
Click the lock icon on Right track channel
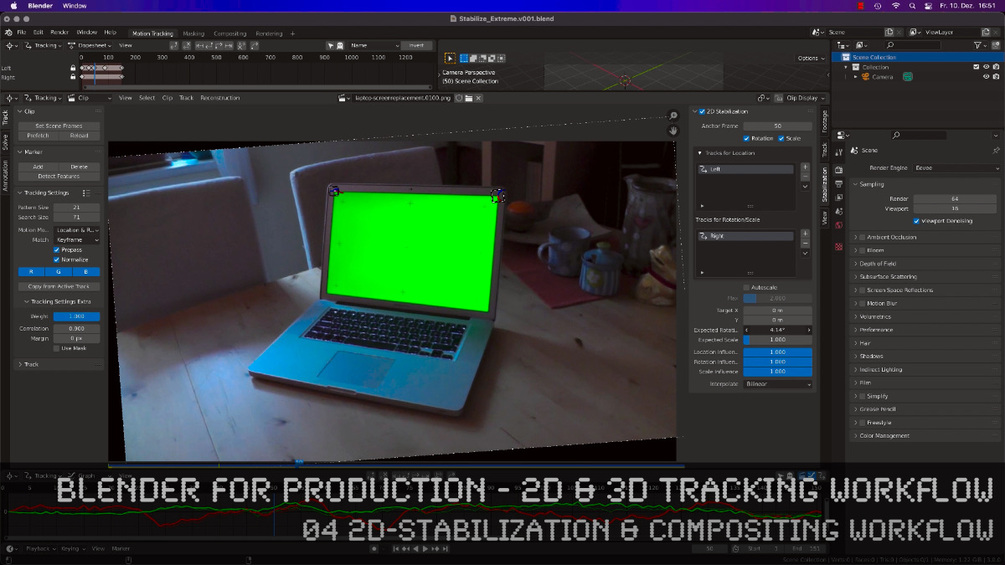[73, 77]
